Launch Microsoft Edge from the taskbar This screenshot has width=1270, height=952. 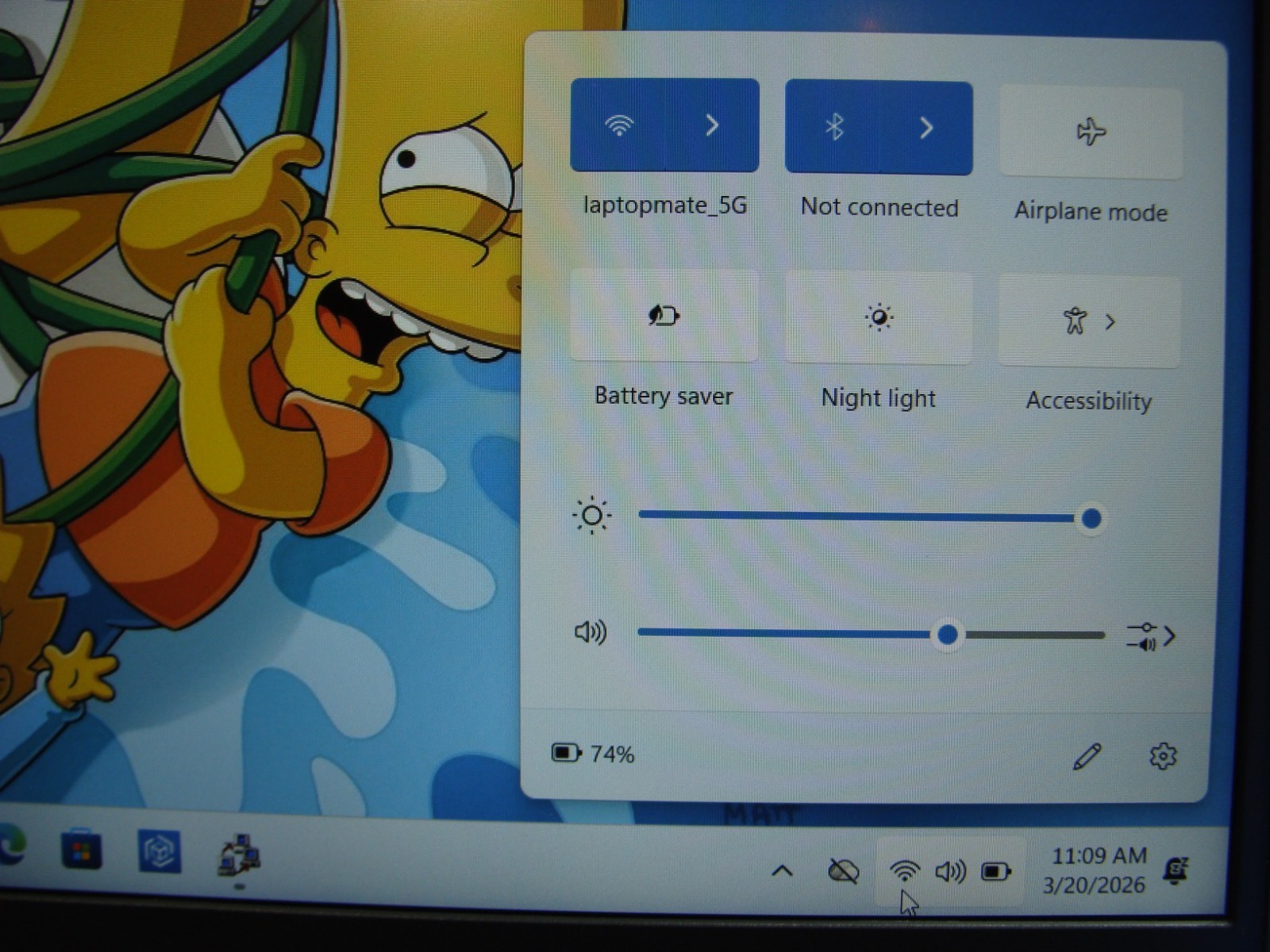coord(11,846)
